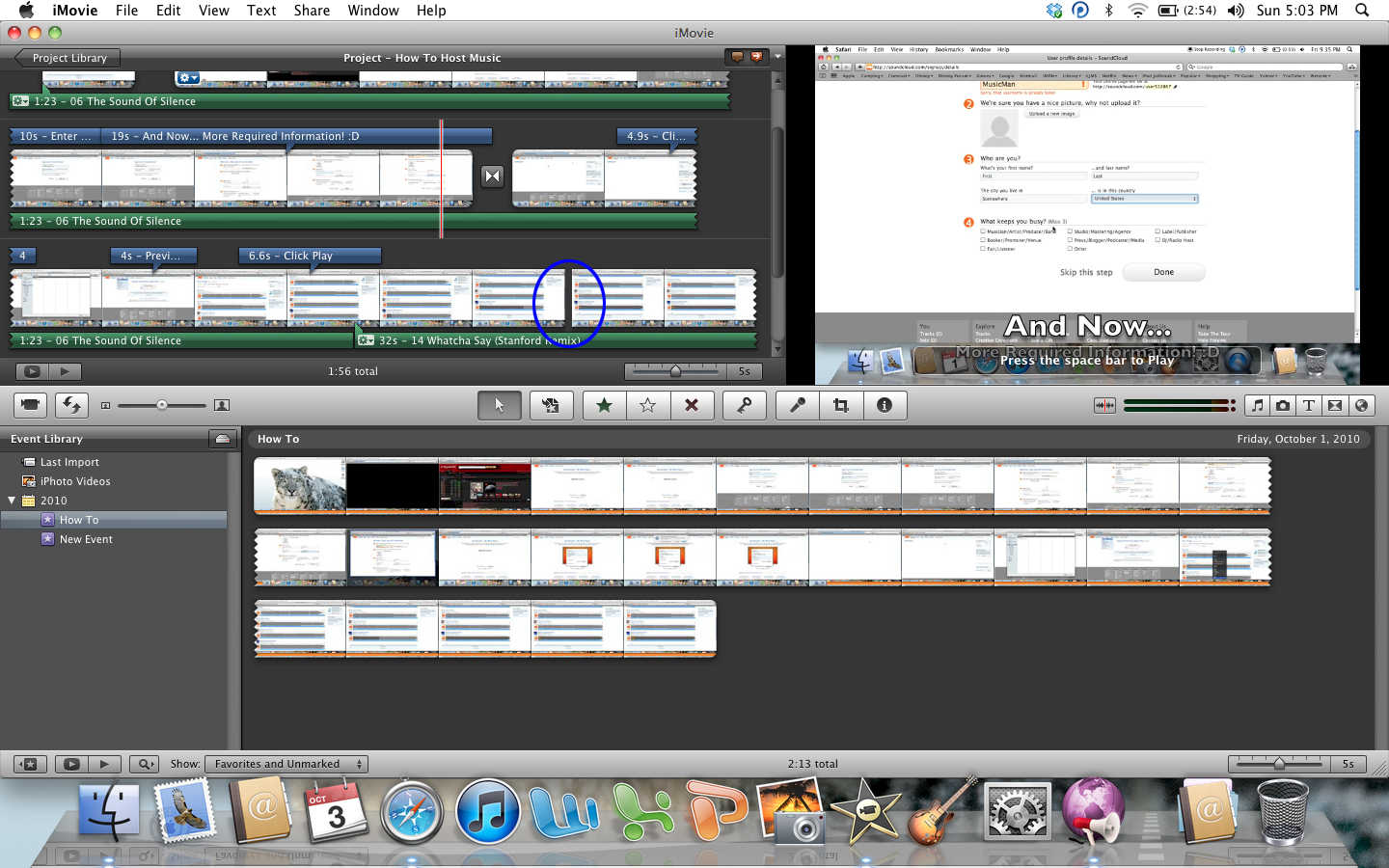Open the Music and Sound Effects browser
The image size is (1389, 868).
[x=1257, y=405]
